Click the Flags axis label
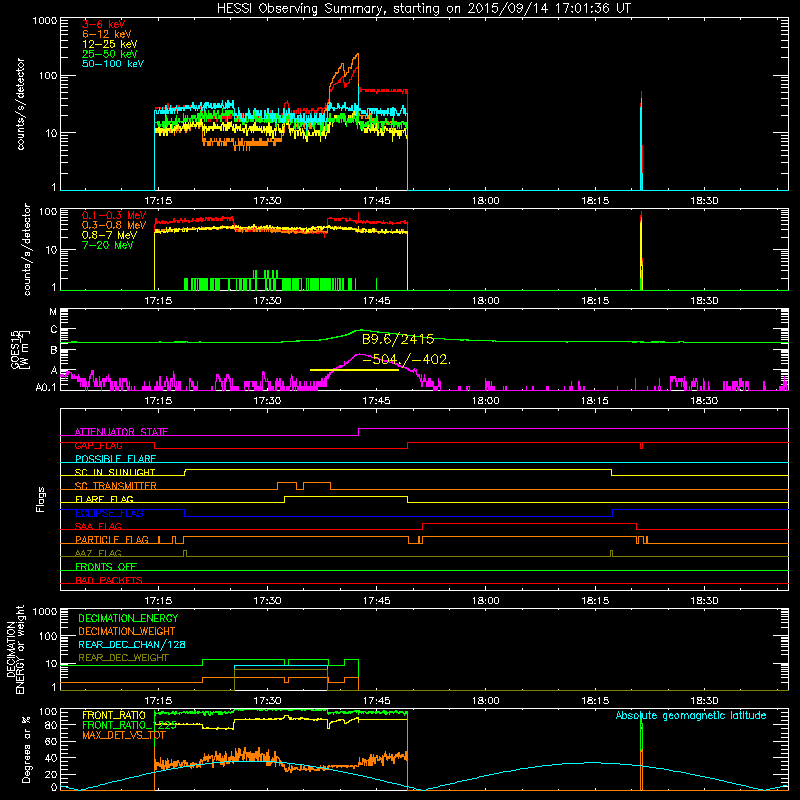Viewport: 800px width, 800px height. coord(41,499)
